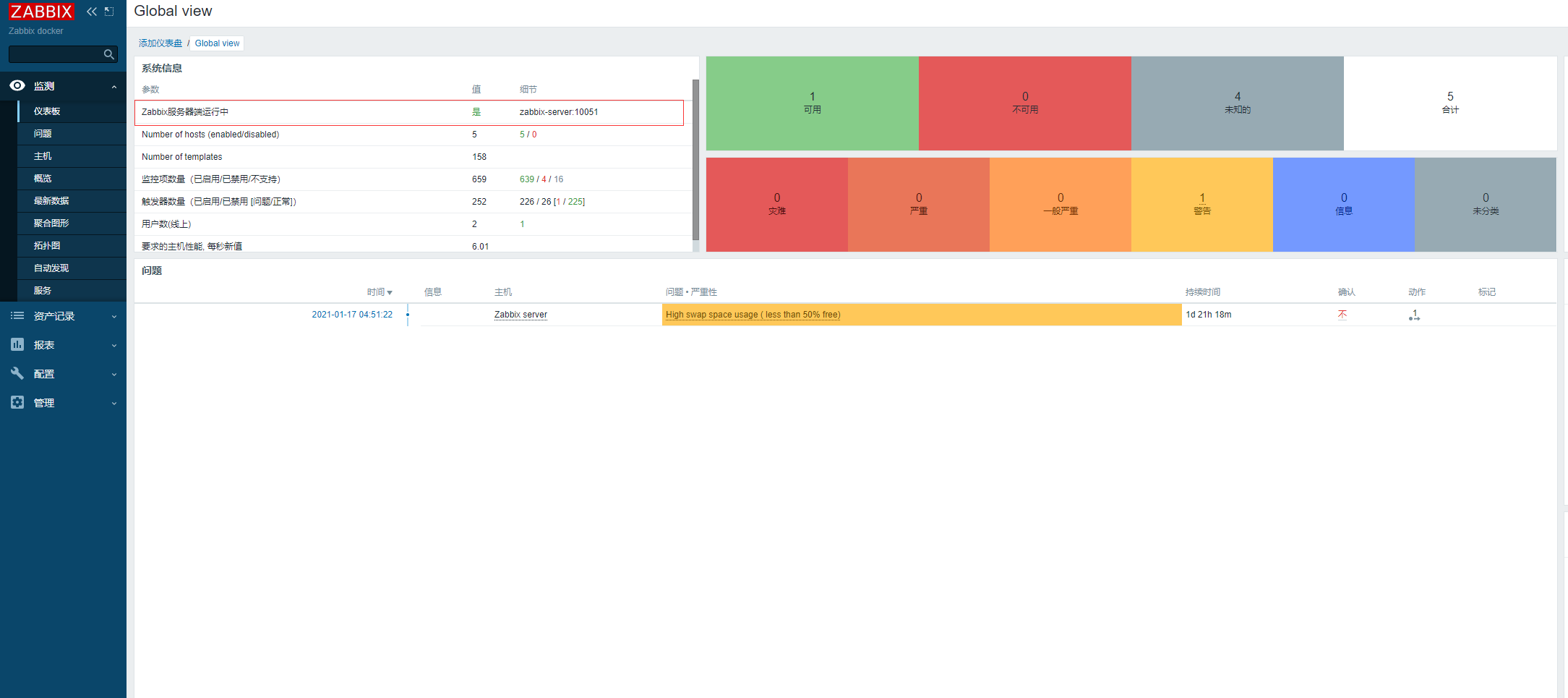This screenshot has width=1568, height=698.
Task: Click the 灾难 severity tile
Action: tap(777, 205)
